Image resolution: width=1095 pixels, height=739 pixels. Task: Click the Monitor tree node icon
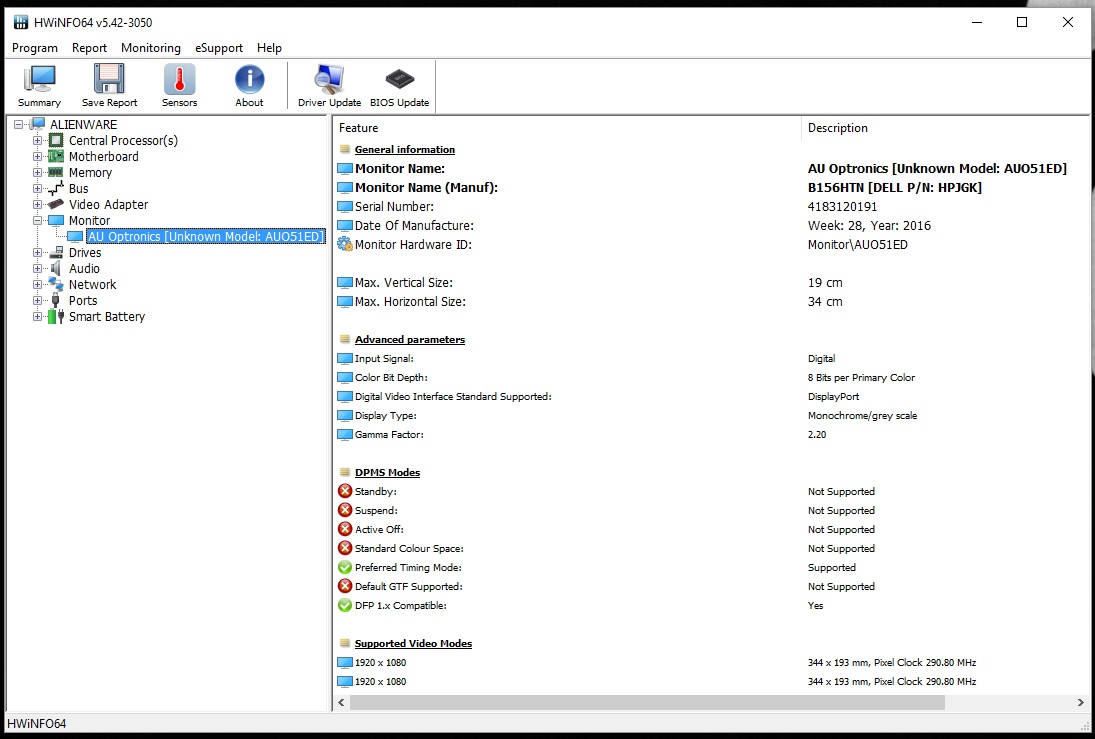pos(56,220)
